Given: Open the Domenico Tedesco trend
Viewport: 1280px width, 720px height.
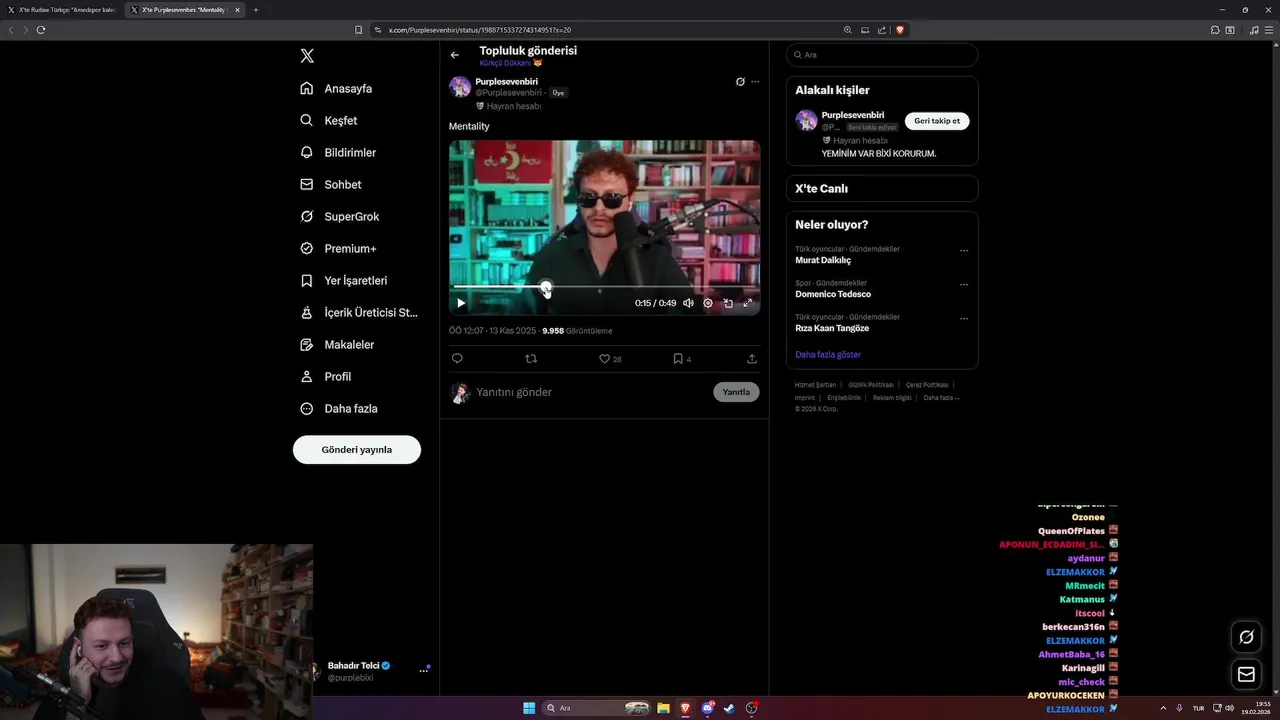Looking at the screenshot, I should (833, 294).
